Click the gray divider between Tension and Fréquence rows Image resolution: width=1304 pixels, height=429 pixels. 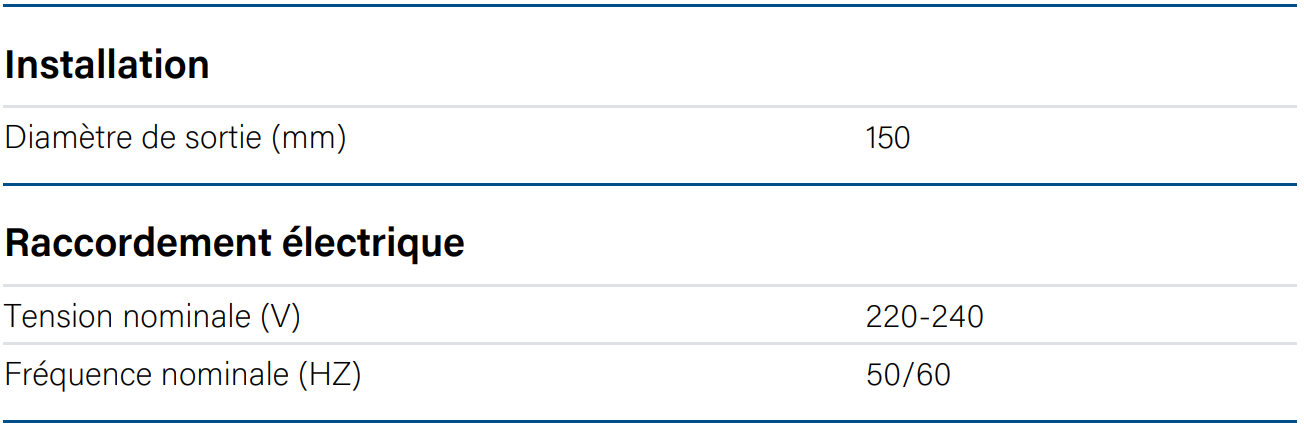[x=652, y=345]
